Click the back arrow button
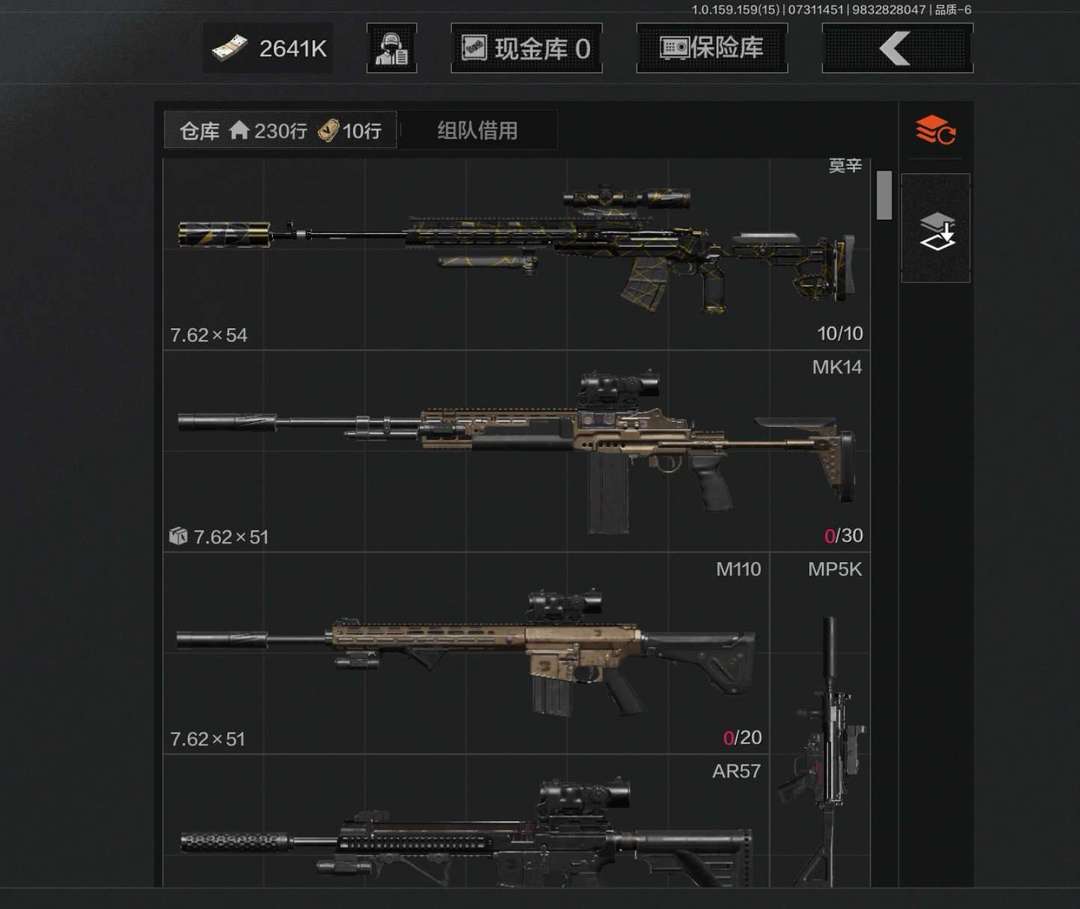Viewport: 1080px width, 909px height. [897, 48]
